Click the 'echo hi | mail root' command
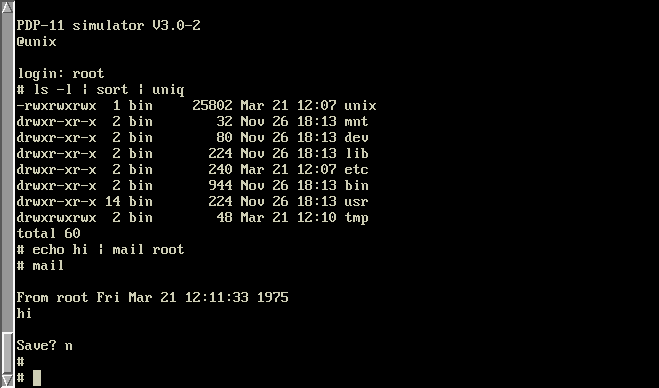 [x=108, y=250]
